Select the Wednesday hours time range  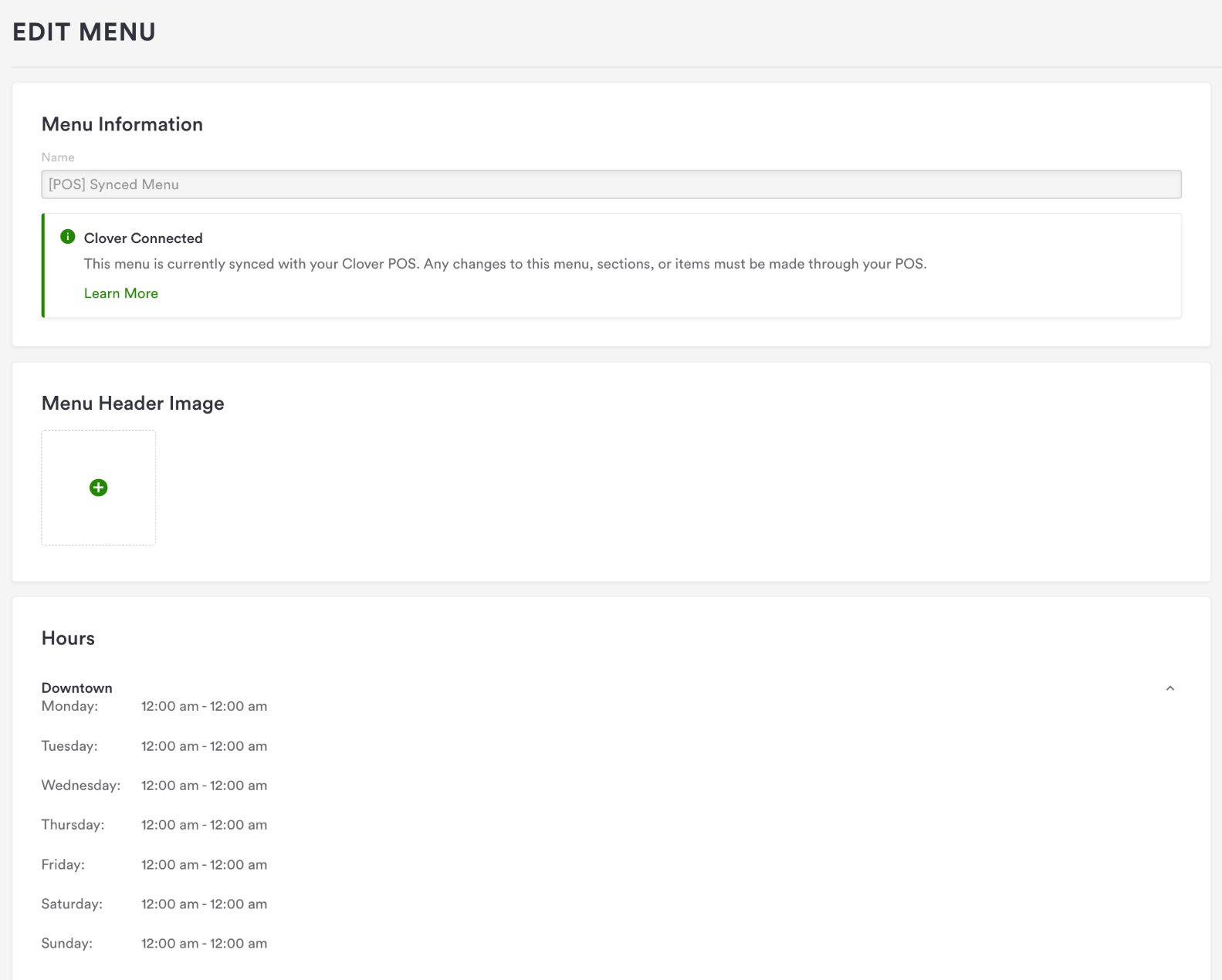(x=204, y=786)
